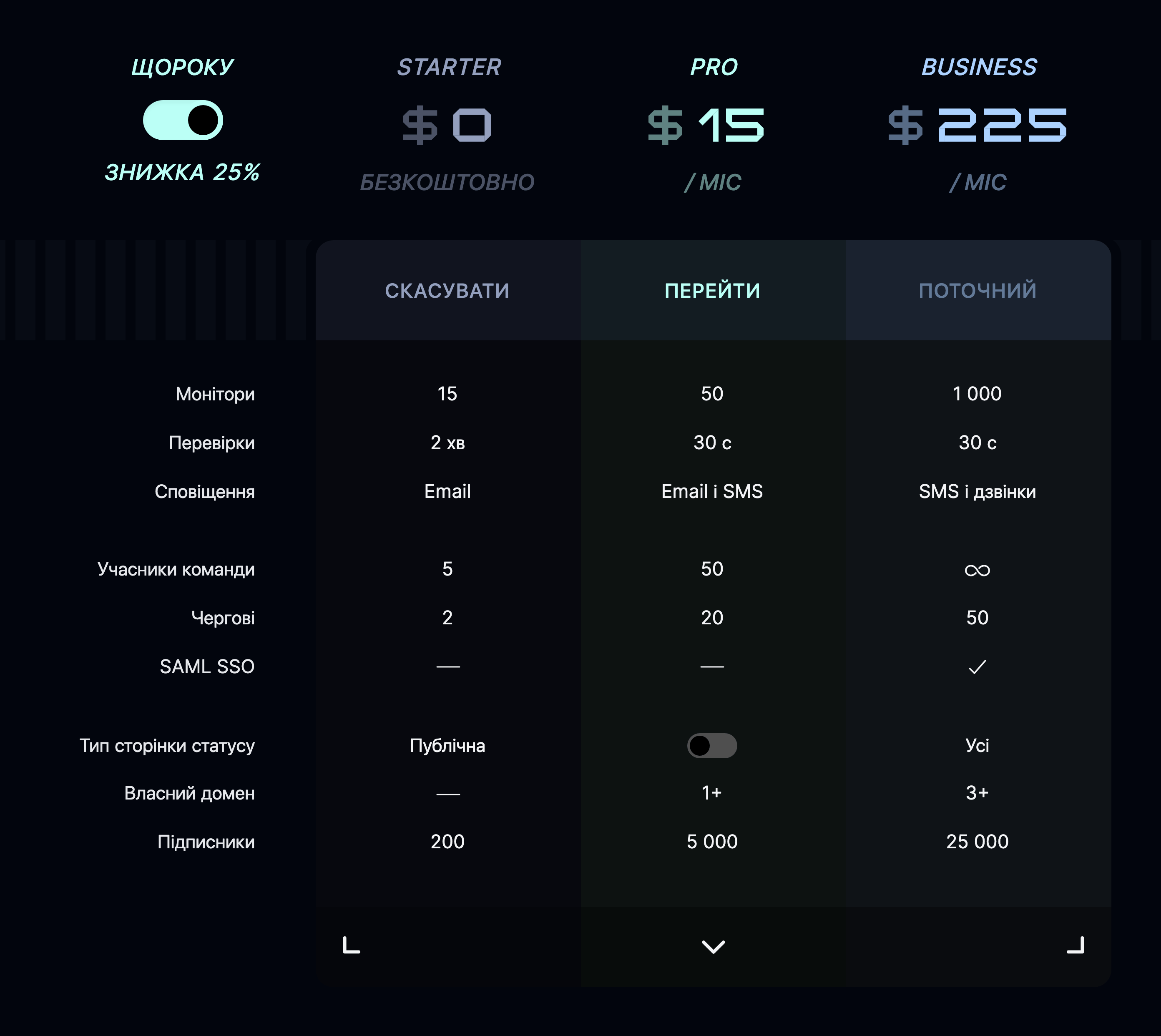Click the ПОТОЧНИЙ button under Business
This screenshot has height=1036, width=1161.
coord(978,290)
